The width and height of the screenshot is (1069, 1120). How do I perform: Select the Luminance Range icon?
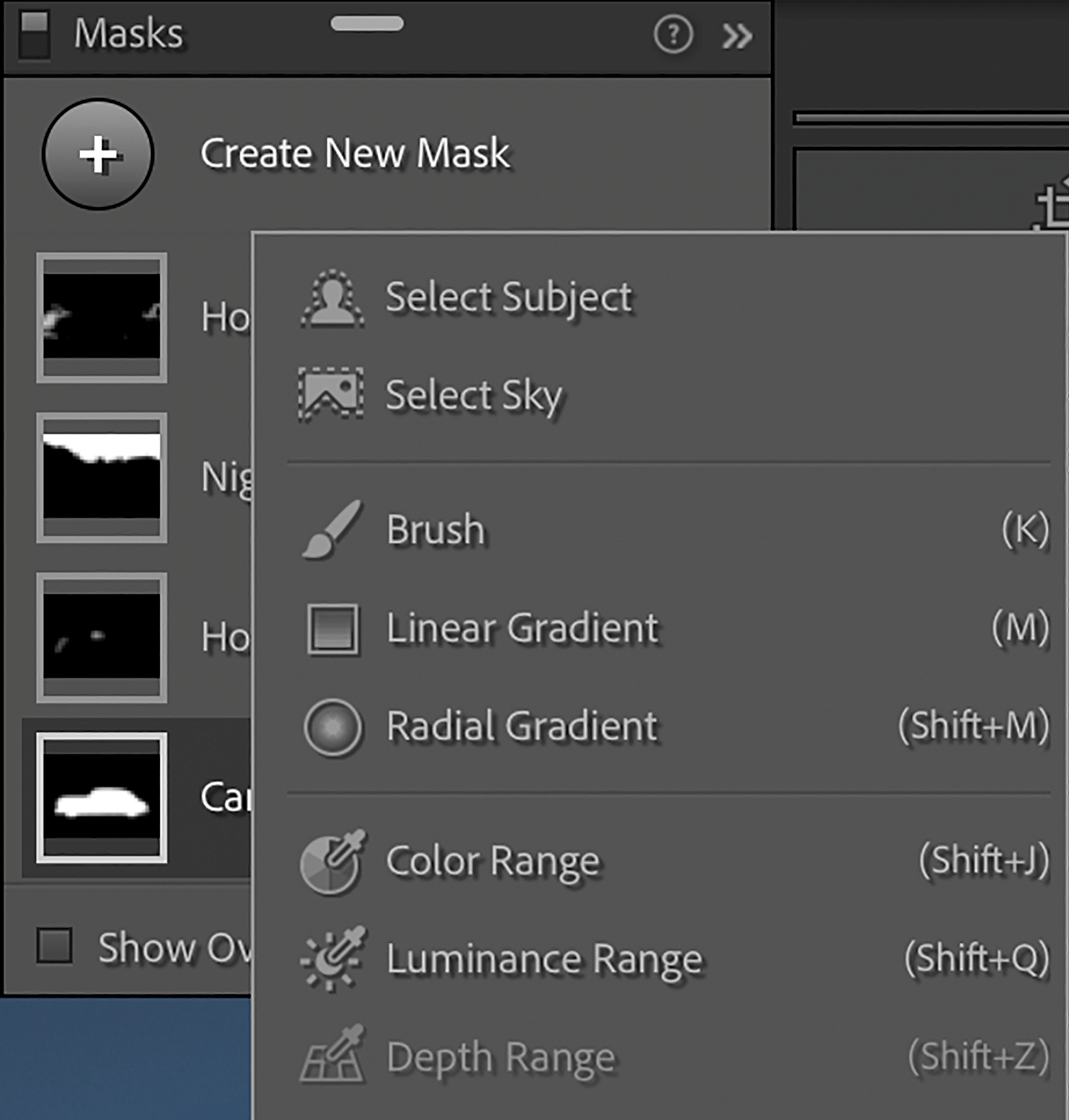tap(332, 959)
